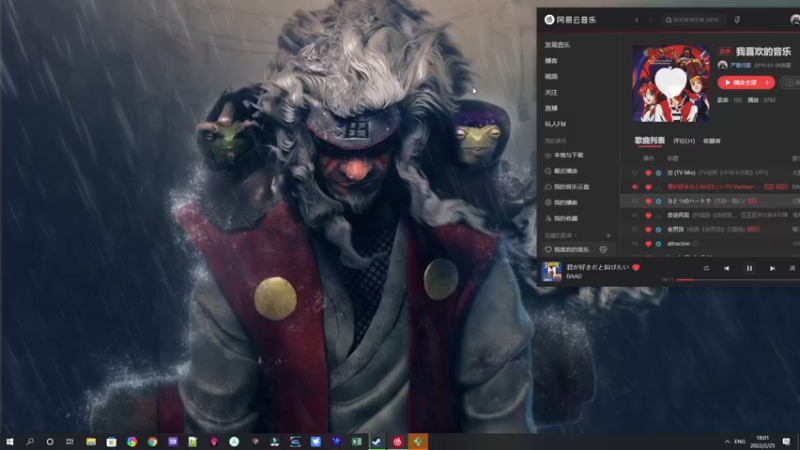Switch to the 评论 tab

coord(684,141)
